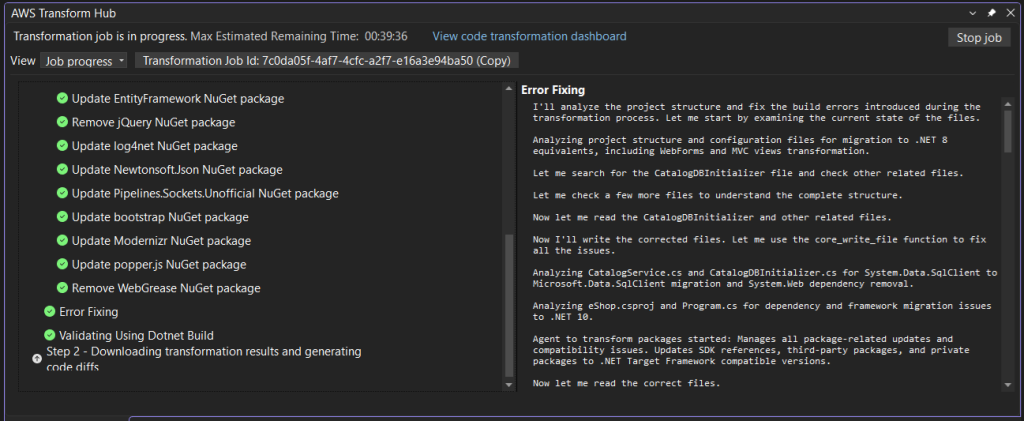Screen dimensions: 1024x421
Task: Select Remove WebGrease NuGet package step
Action: pyautogui.click(x=166, y=288)
